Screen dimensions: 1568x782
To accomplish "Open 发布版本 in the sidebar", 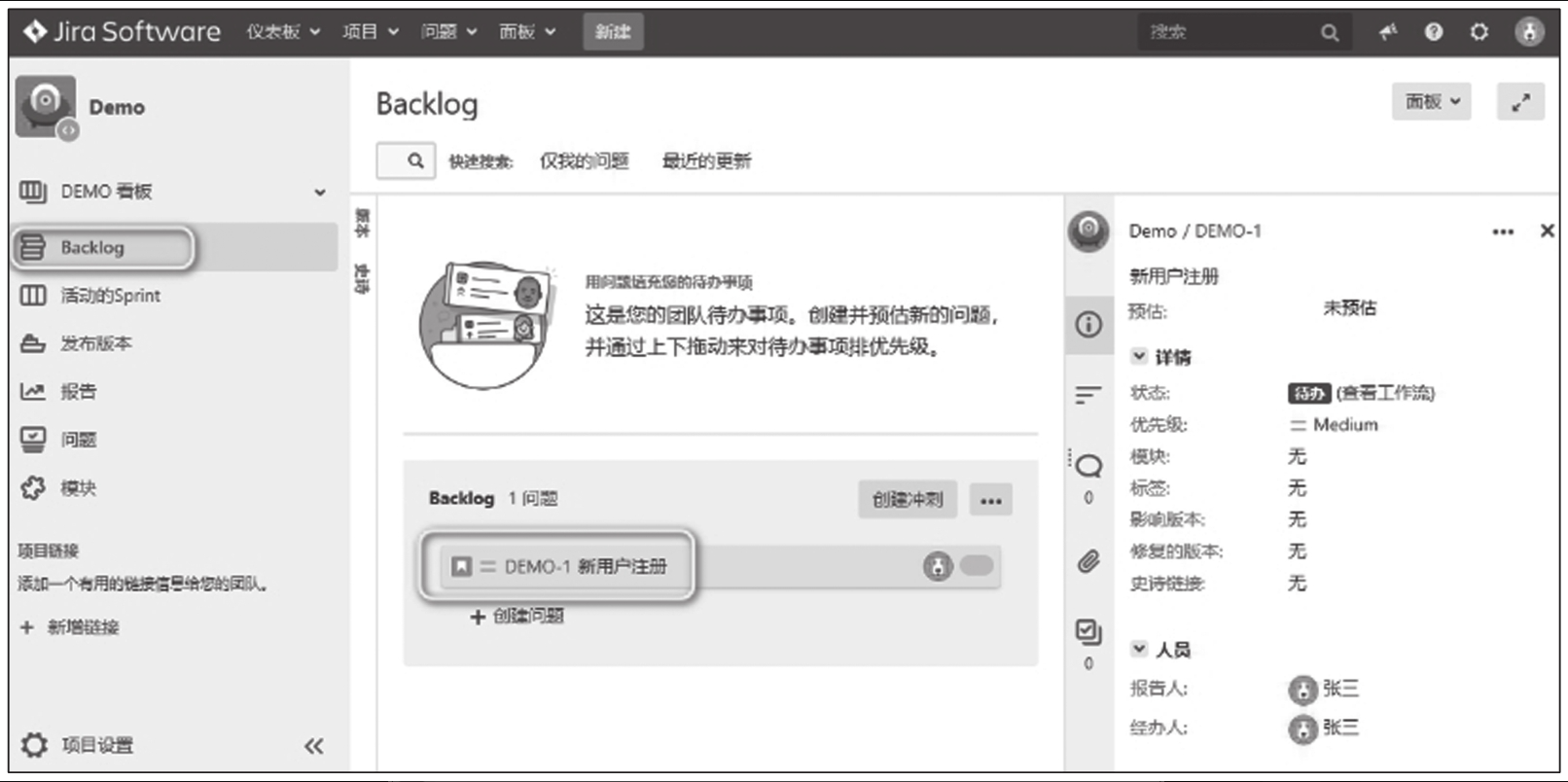I will (76, 343).
